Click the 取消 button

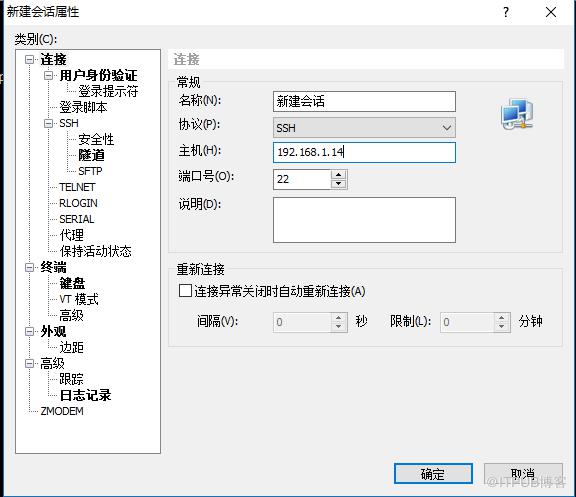523,474
